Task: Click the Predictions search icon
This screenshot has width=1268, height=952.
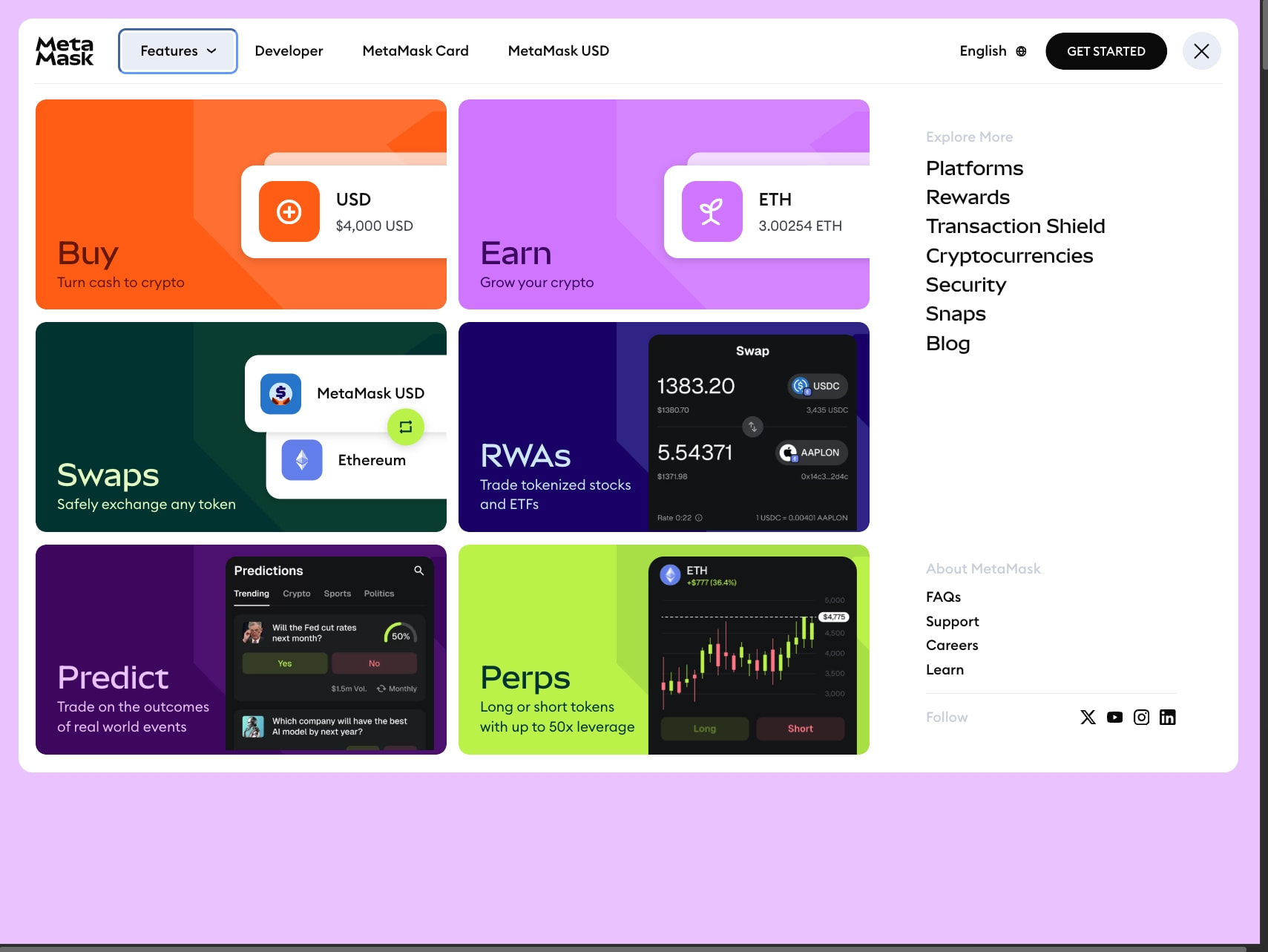Action: tap(419, 571)
